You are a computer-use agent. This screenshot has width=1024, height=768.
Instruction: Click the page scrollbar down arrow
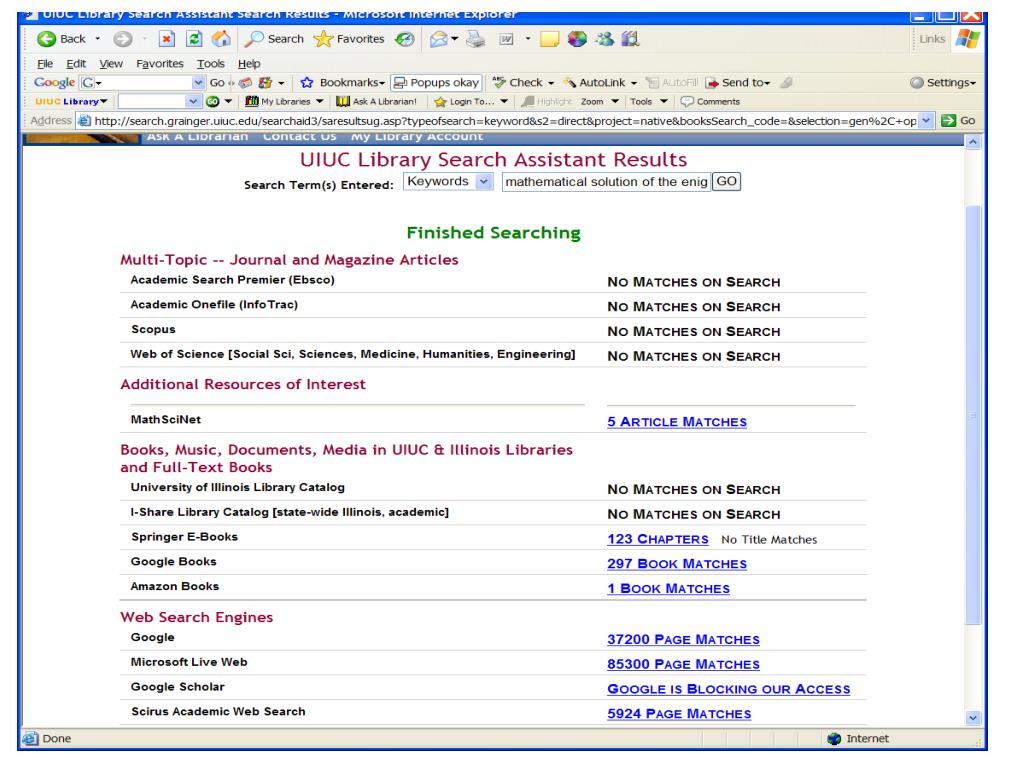(x=972, y=718)
